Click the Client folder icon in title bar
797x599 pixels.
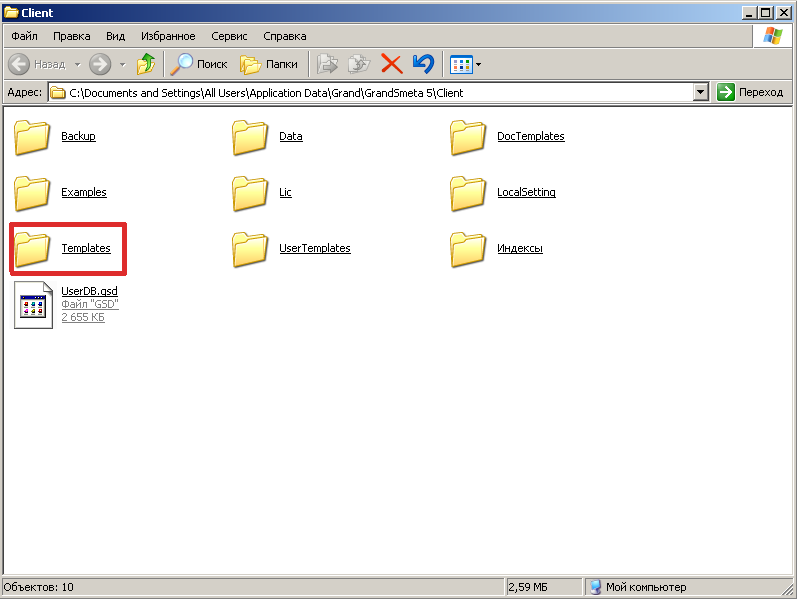pos(11,12)
